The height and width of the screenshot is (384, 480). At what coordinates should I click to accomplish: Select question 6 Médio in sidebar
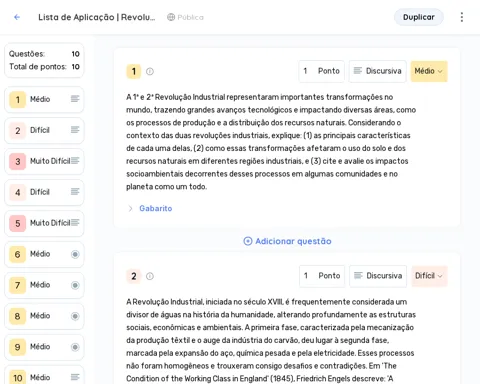[44, 254]
